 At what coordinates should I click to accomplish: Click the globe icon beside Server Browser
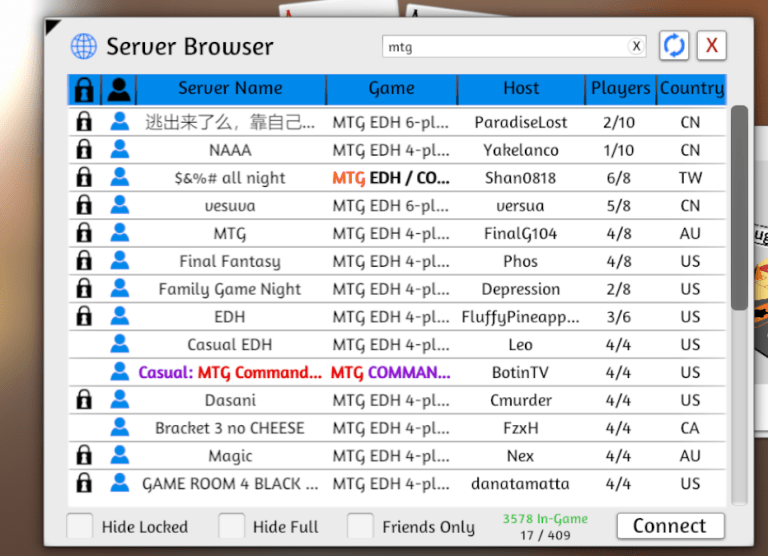[x=84, y=47]
